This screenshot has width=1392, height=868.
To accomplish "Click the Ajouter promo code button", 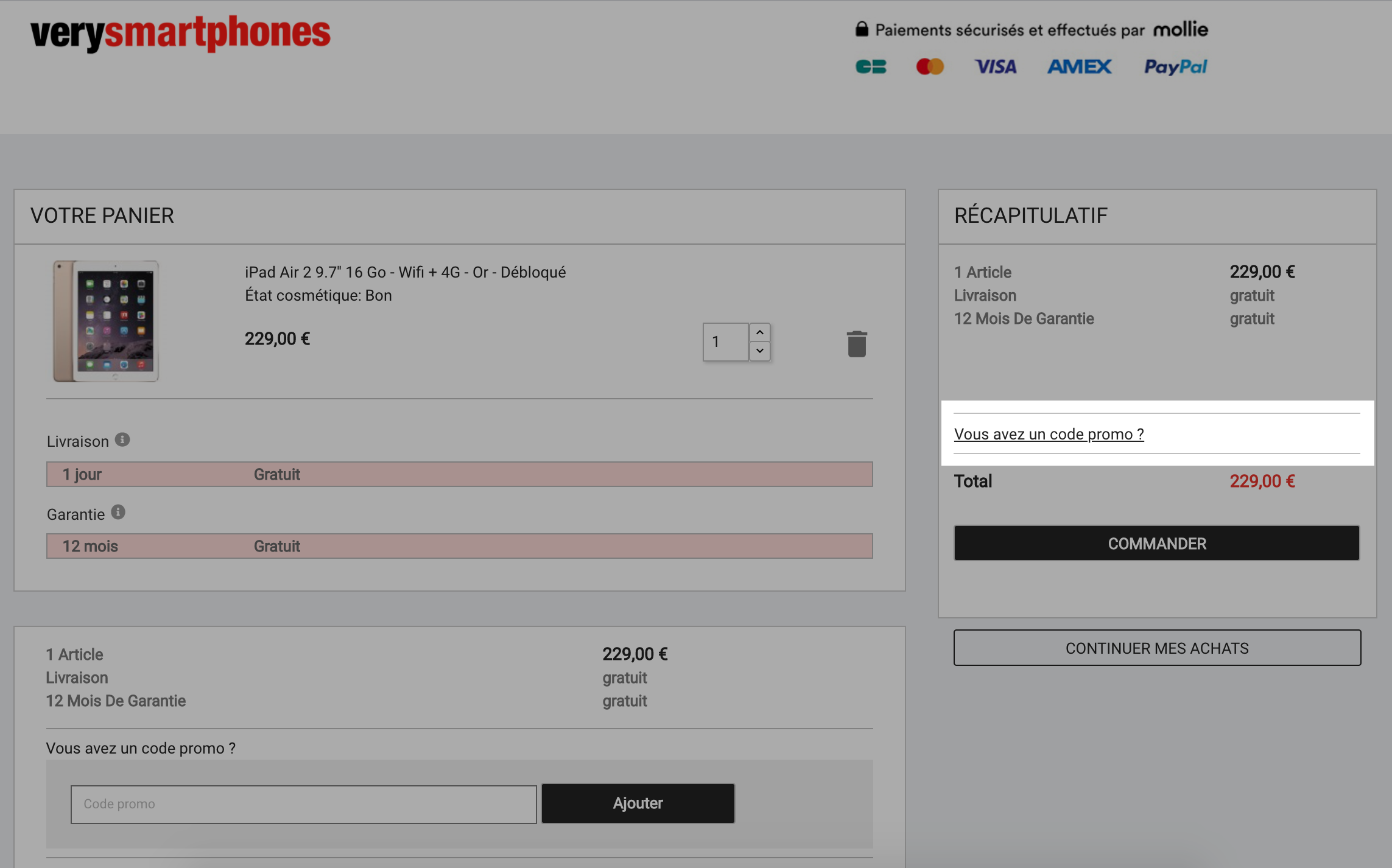I will point(638,803).
